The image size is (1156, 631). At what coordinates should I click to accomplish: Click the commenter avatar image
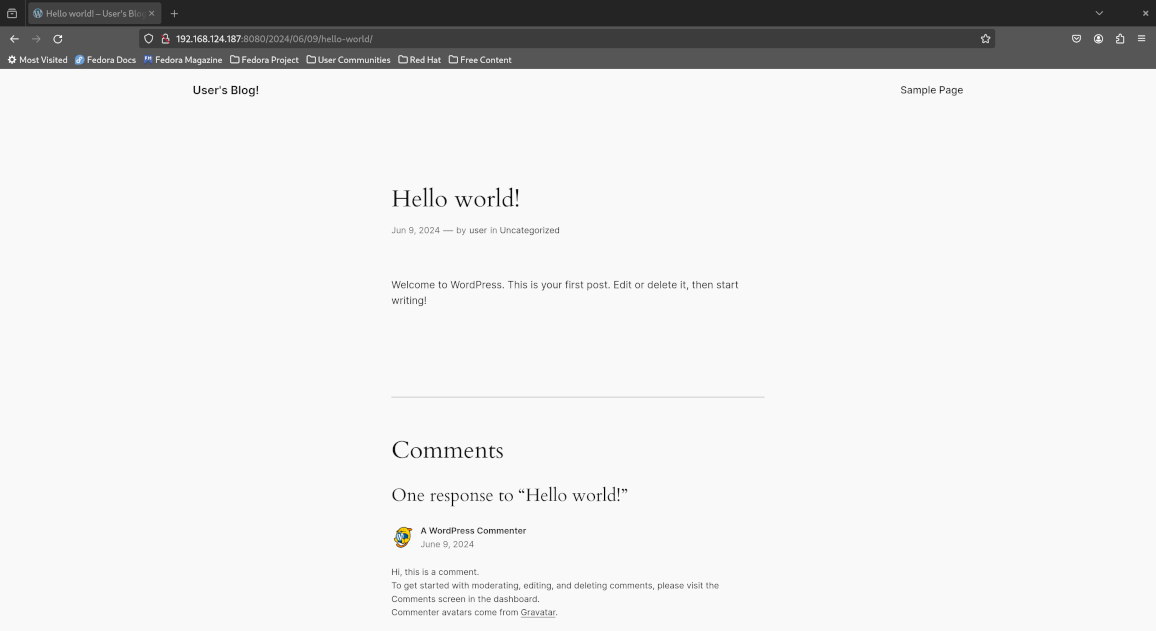pos(403,537)
